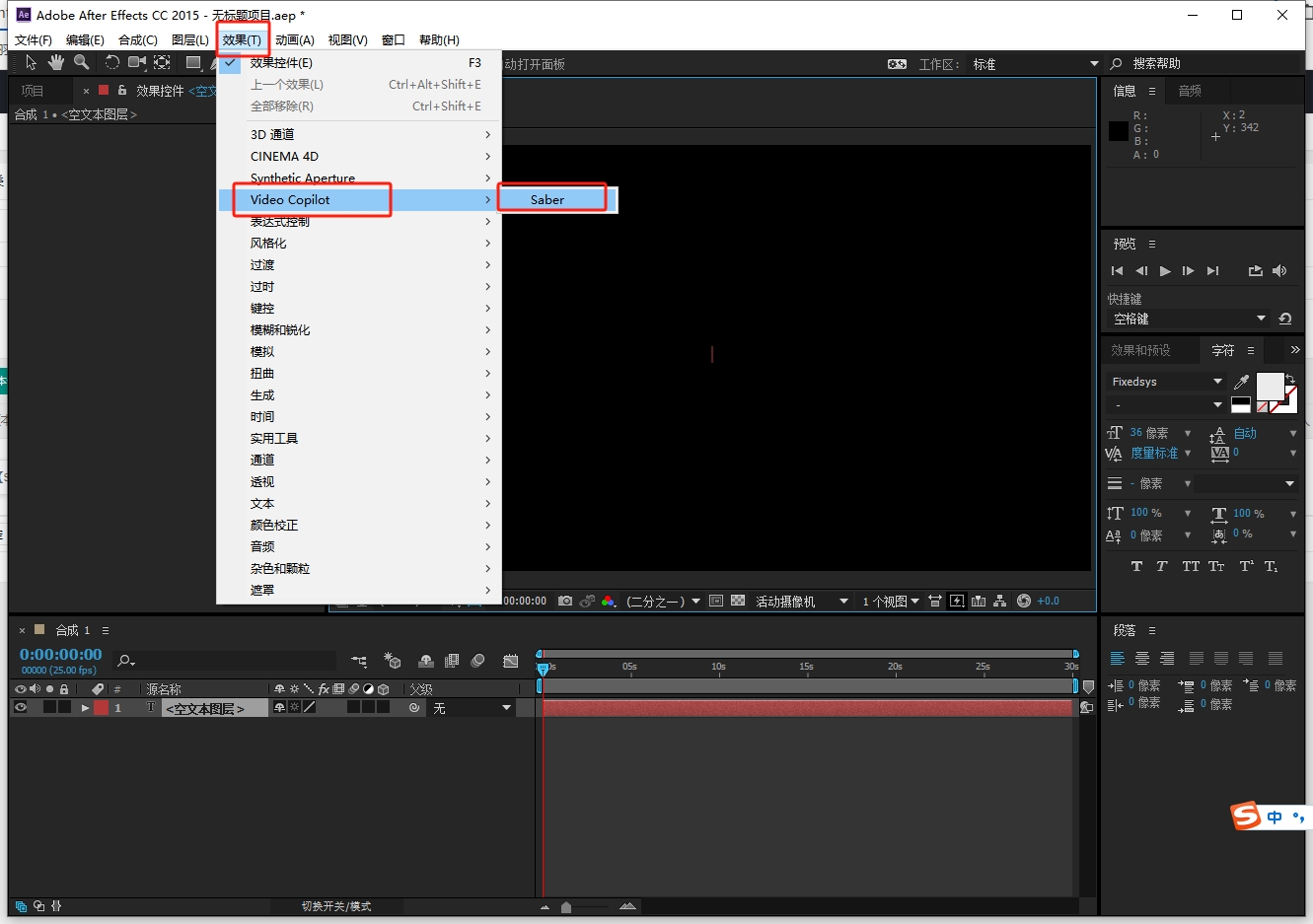
Task: Toggle the transparency grid checkerboard
Action: (x=738, y=601)
